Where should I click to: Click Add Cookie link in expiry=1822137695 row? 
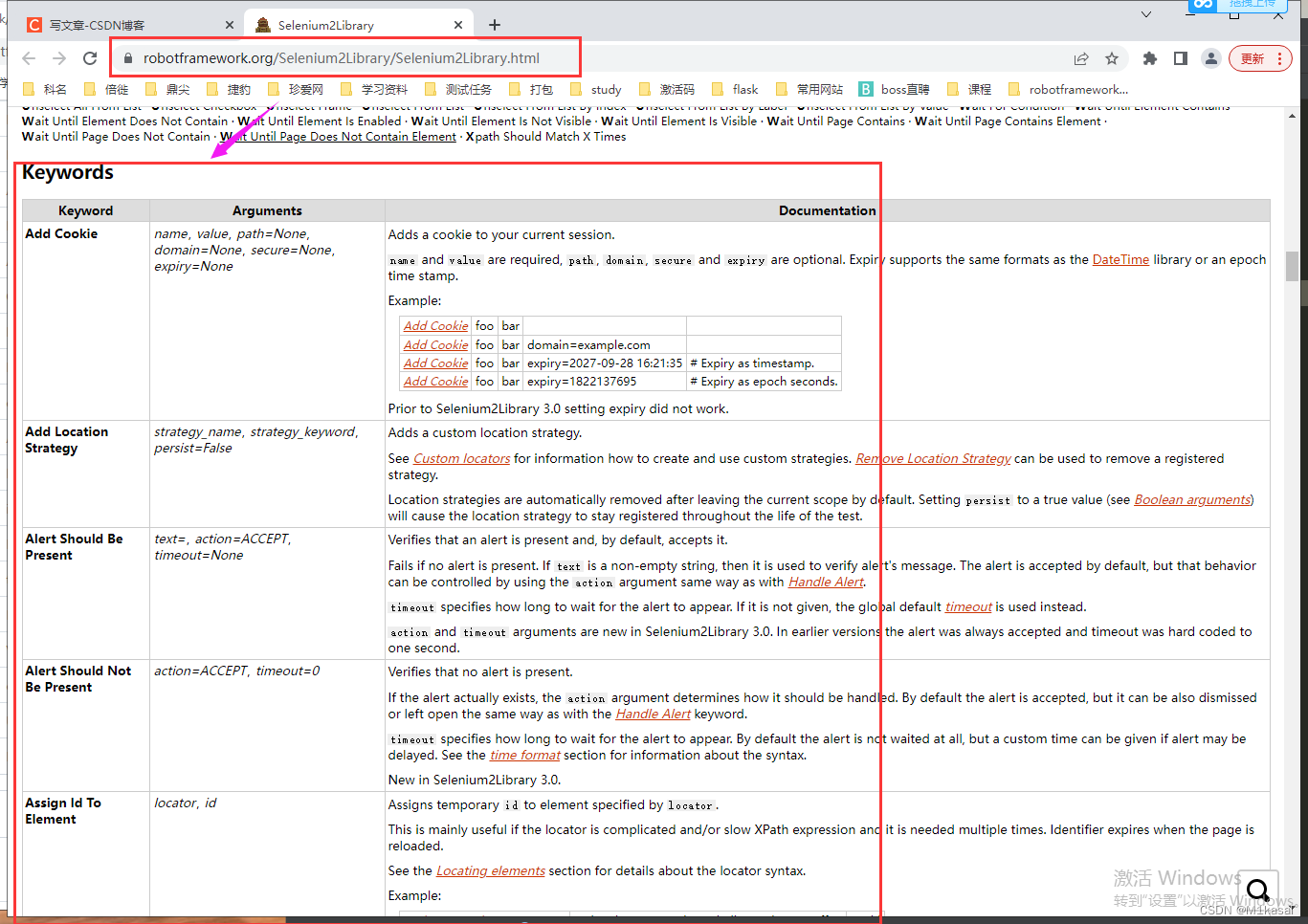click(x=435, y=381)
